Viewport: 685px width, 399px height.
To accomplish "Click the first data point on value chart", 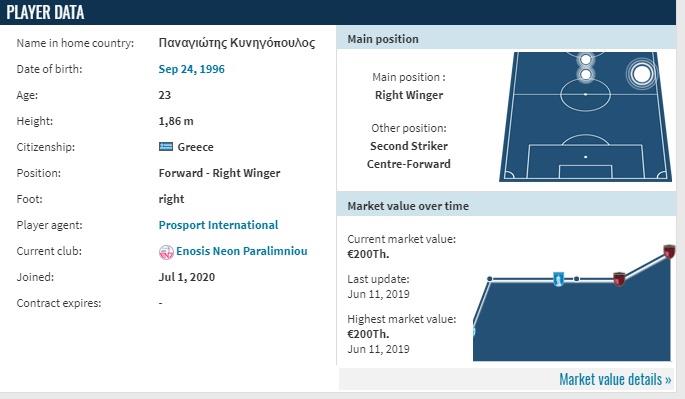I will point(490,279).
